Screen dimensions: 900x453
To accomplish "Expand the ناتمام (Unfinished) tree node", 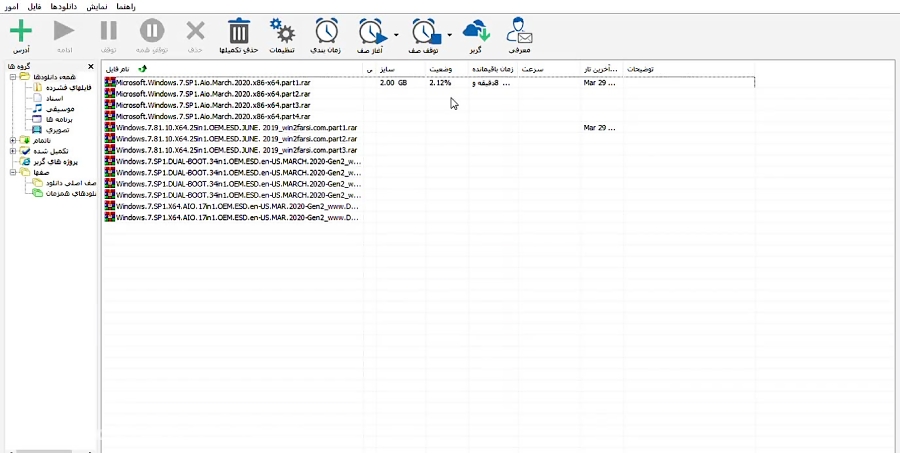I will [13, 141].
